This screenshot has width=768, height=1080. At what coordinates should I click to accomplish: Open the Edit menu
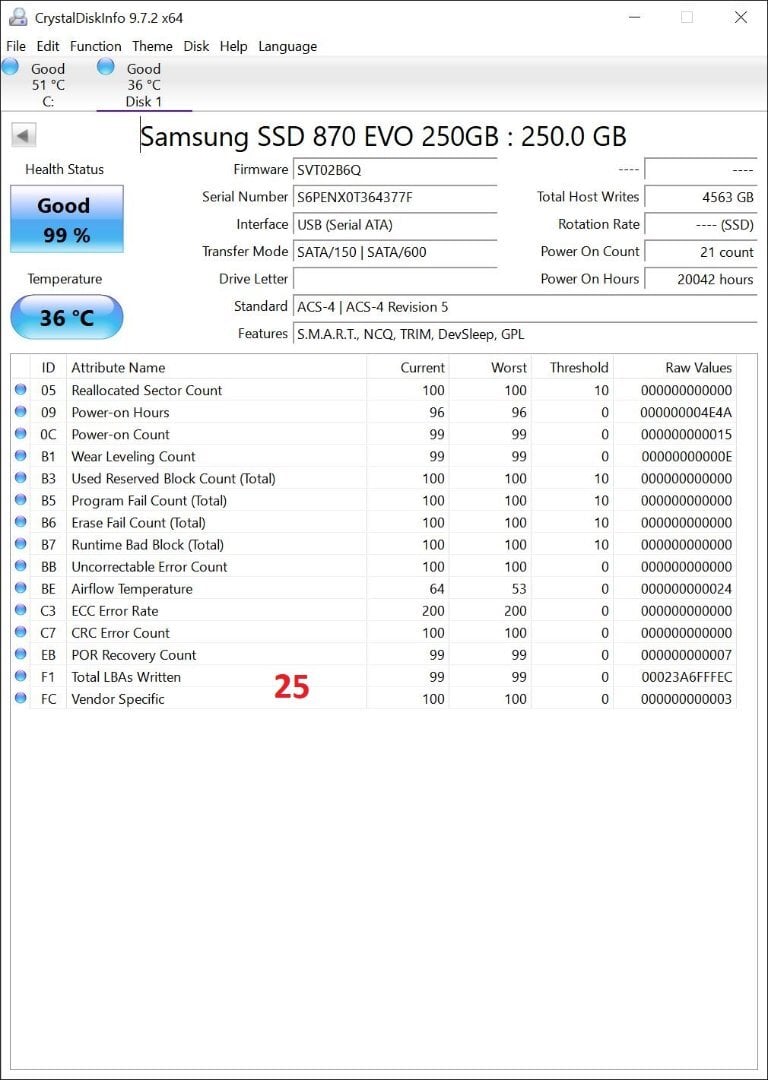pos(48,46)
